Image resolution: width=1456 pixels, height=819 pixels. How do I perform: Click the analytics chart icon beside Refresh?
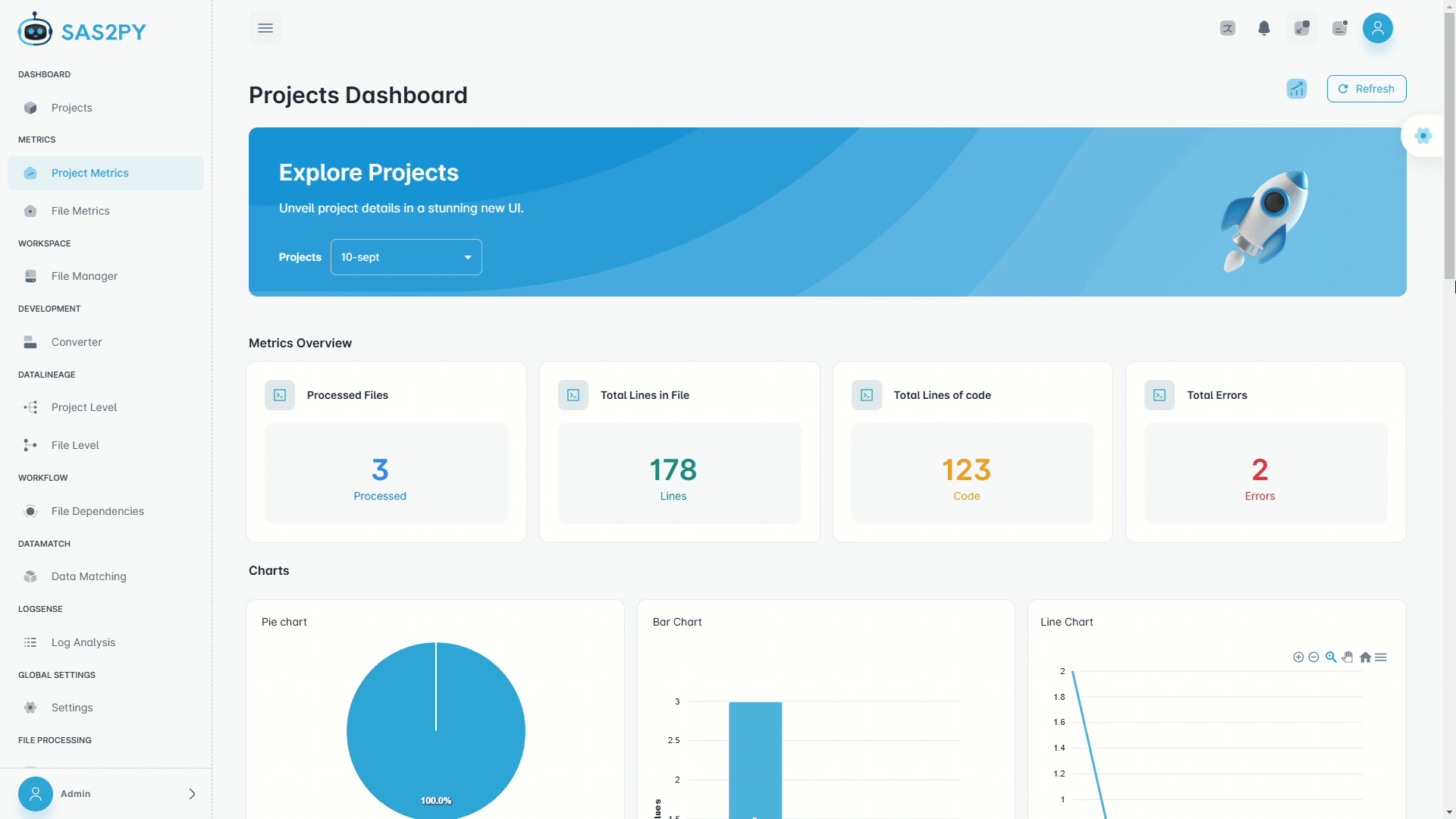1296,89
